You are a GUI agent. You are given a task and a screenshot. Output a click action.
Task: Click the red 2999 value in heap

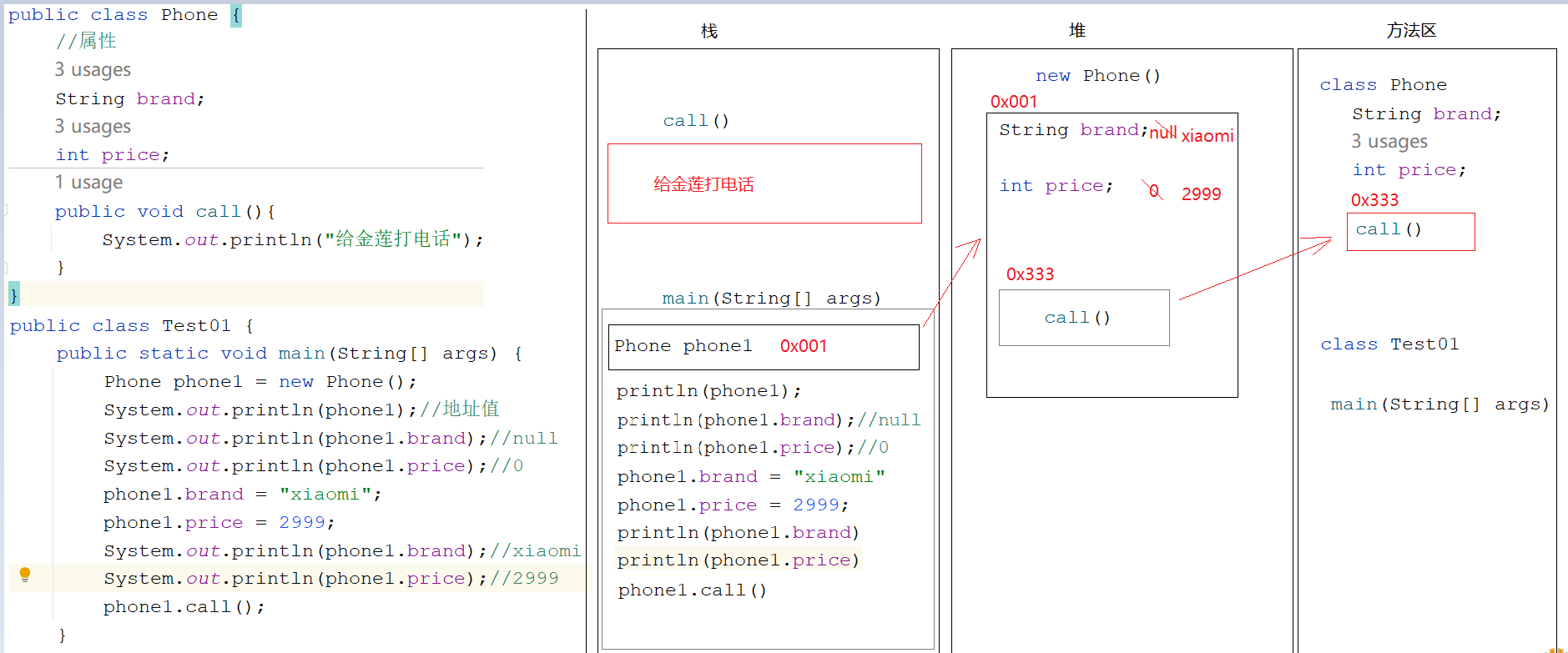1201,194
